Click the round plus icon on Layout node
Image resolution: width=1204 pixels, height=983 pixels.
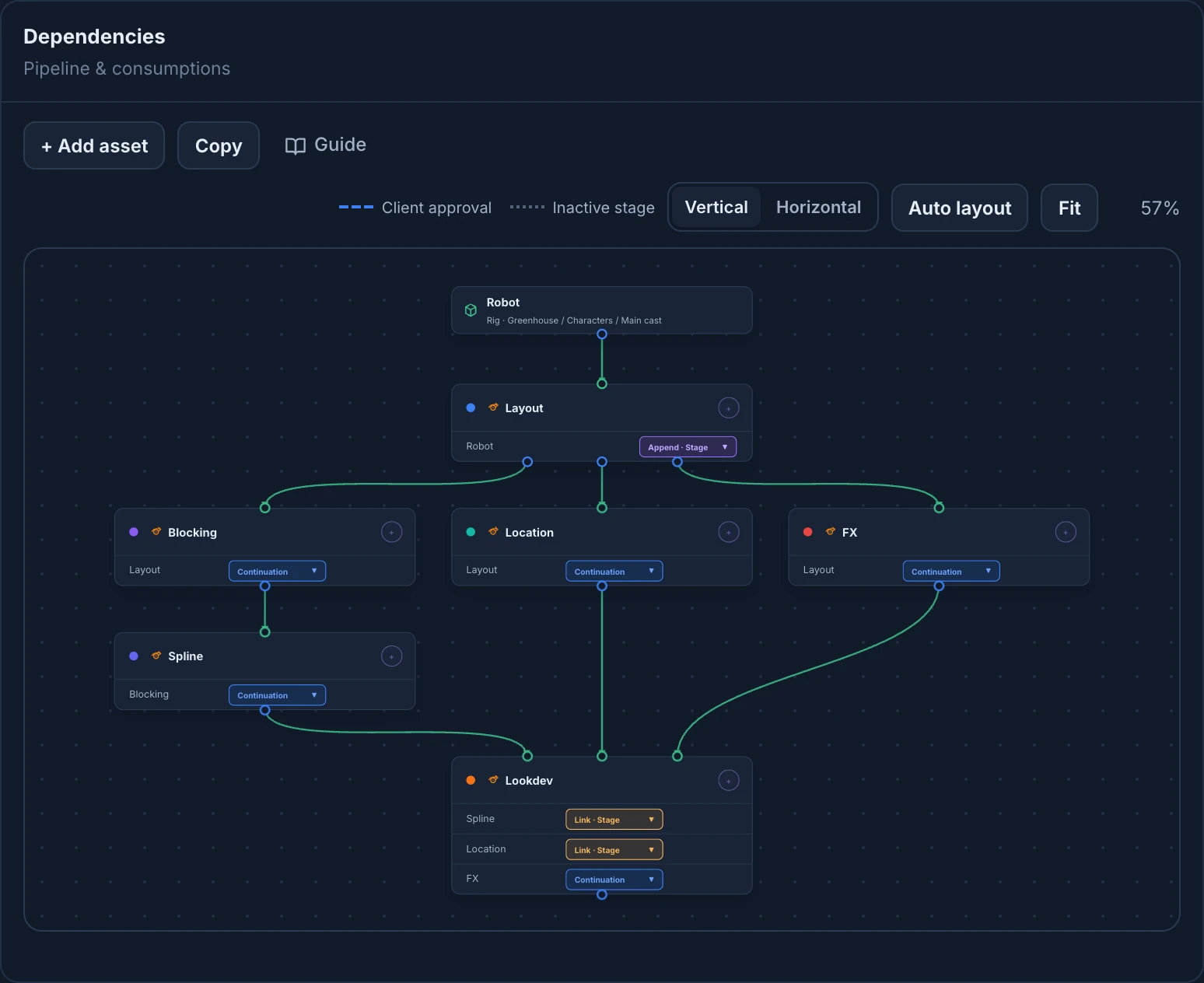(x=729, y=408)
